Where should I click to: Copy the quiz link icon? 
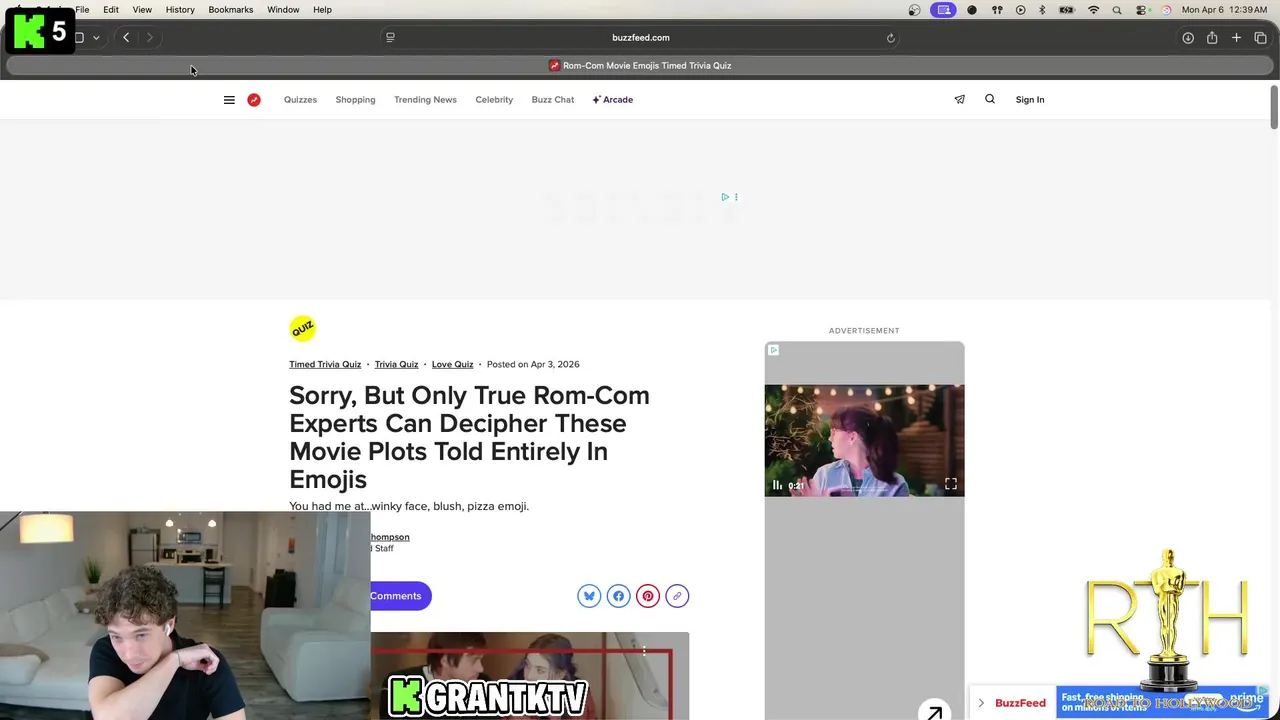677,596
